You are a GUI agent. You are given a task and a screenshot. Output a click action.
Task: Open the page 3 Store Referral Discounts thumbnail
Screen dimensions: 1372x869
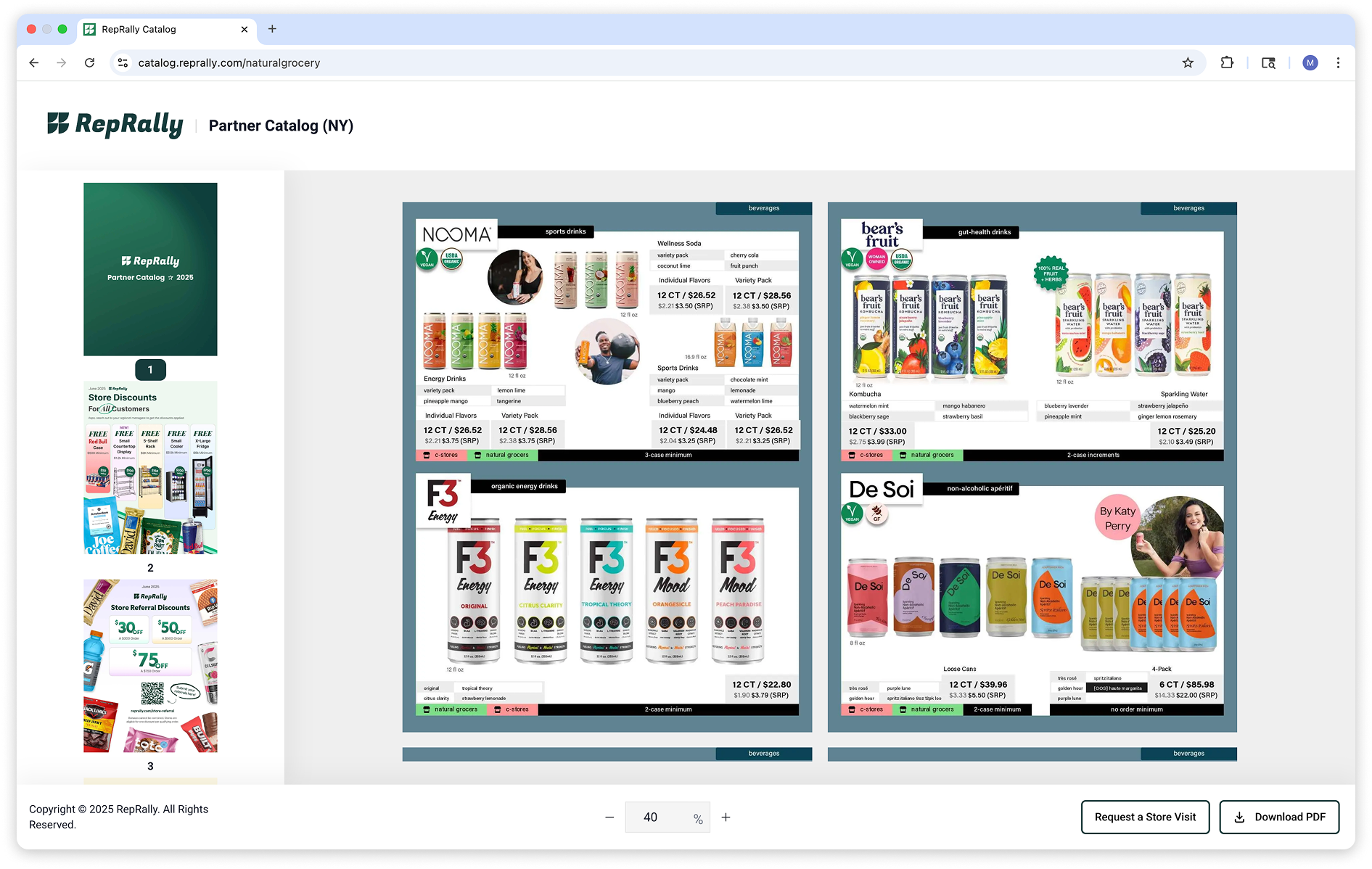click(150, 666)
